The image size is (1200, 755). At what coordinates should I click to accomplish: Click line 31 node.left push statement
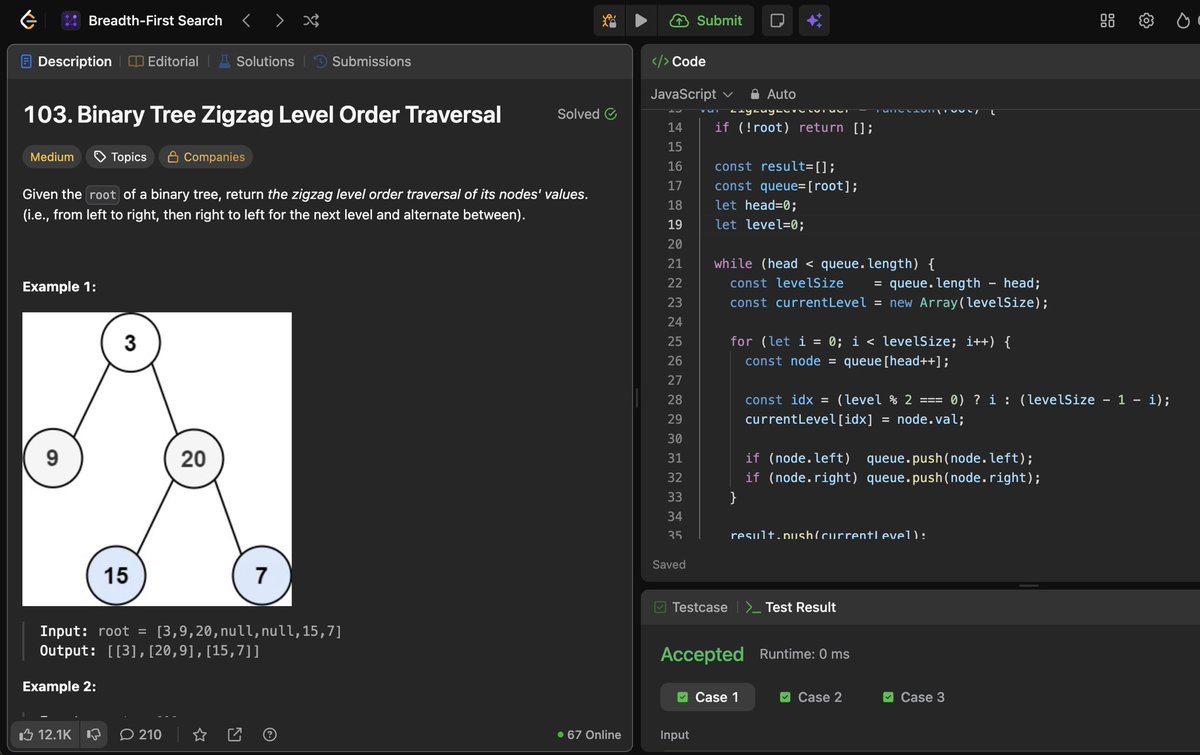tap(889, 458)
